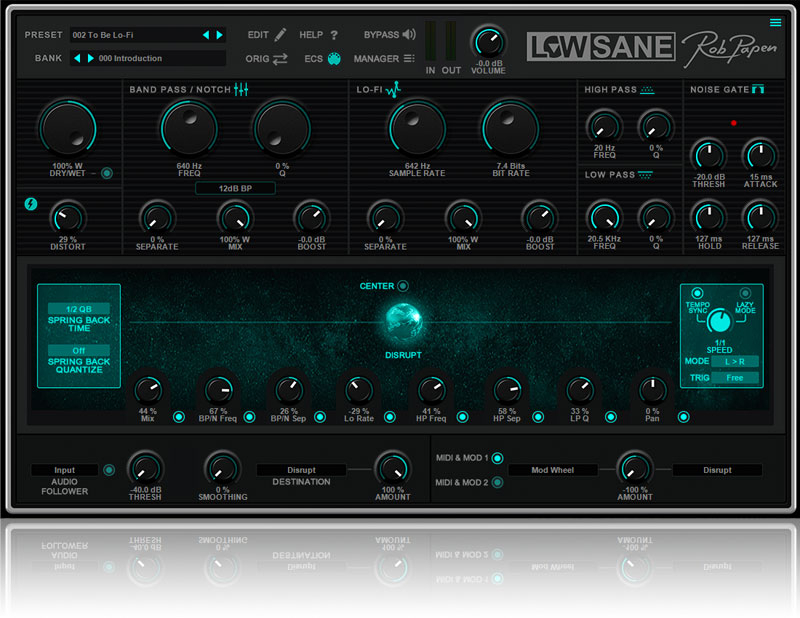Open the preset MANAGER list icon
This screenshot has height=618, width=800.
[409, 59]
